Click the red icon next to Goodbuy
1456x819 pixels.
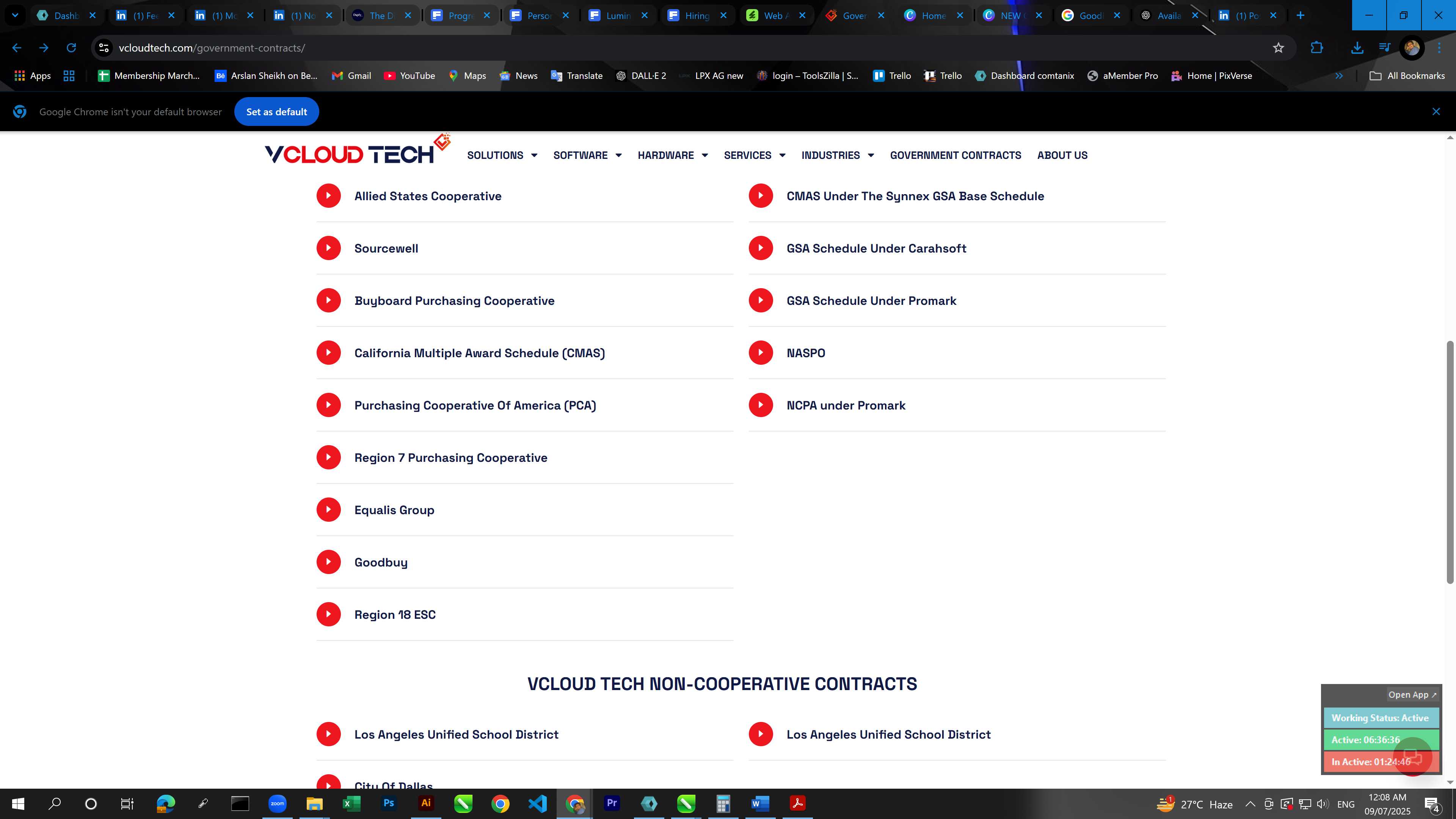[x=328, y=562]
